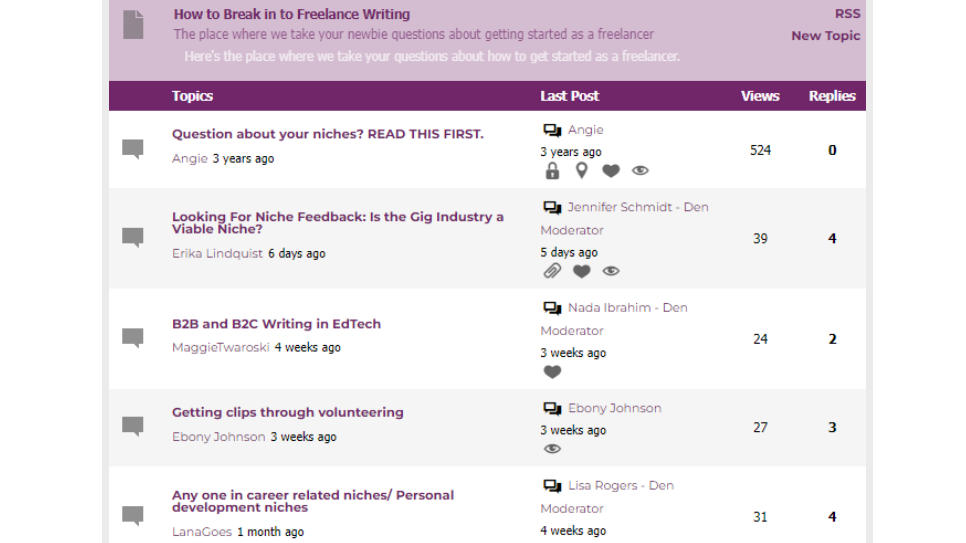The height and width of the screenshot is (543, 966).
Task: Open Erika Lindquist's author profile
Action: pos(217,254)
